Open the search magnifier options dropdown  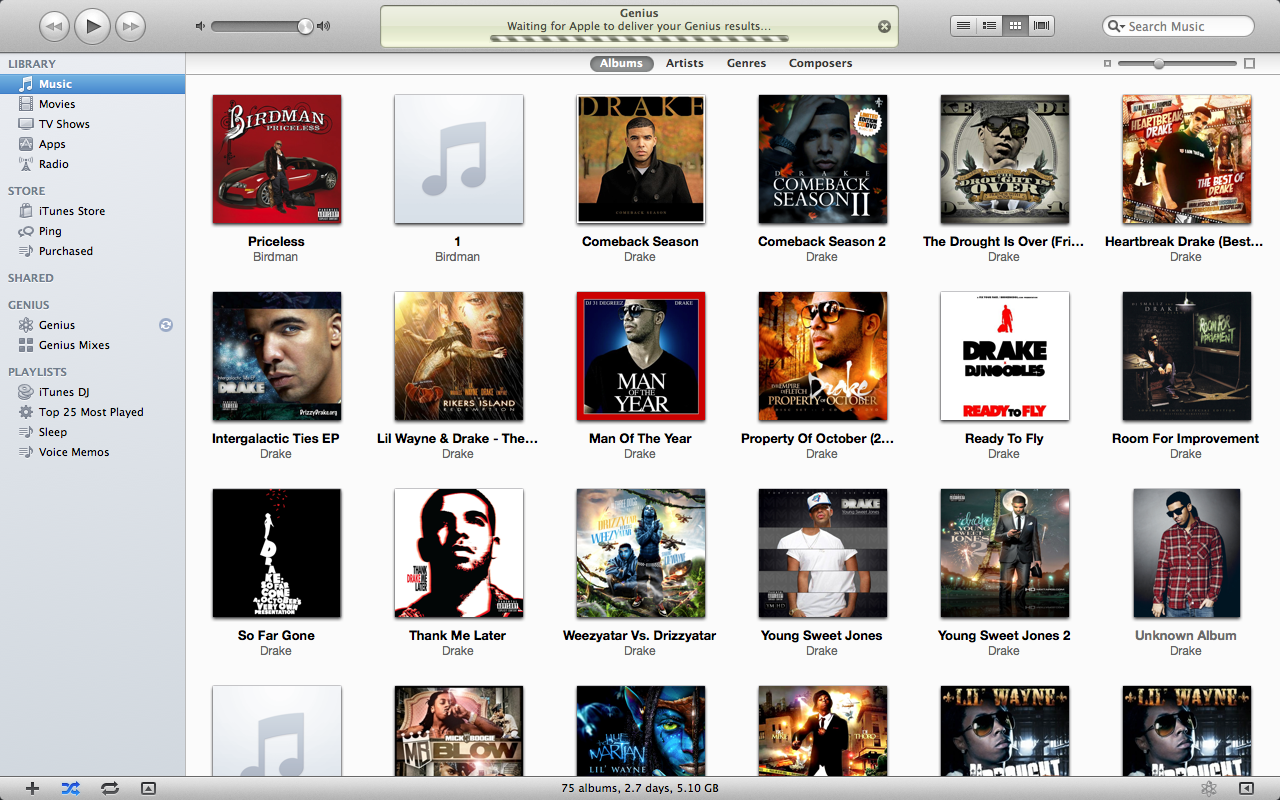click(x=1116, y=26)
